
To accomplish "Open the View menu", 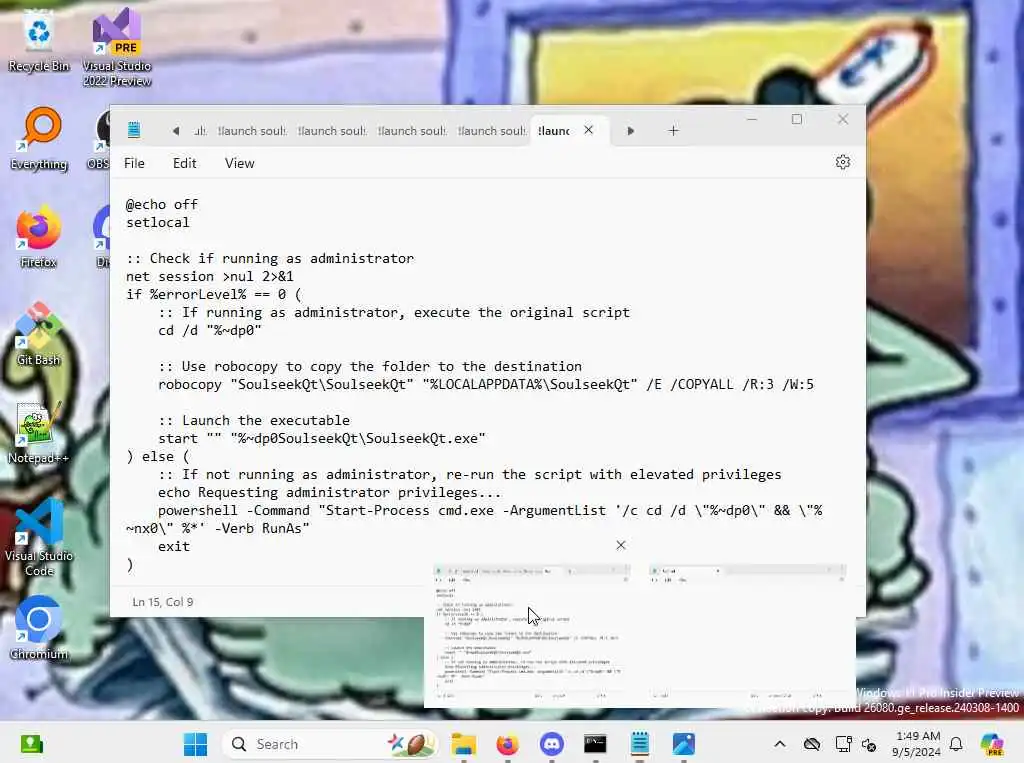I will 240,163.
